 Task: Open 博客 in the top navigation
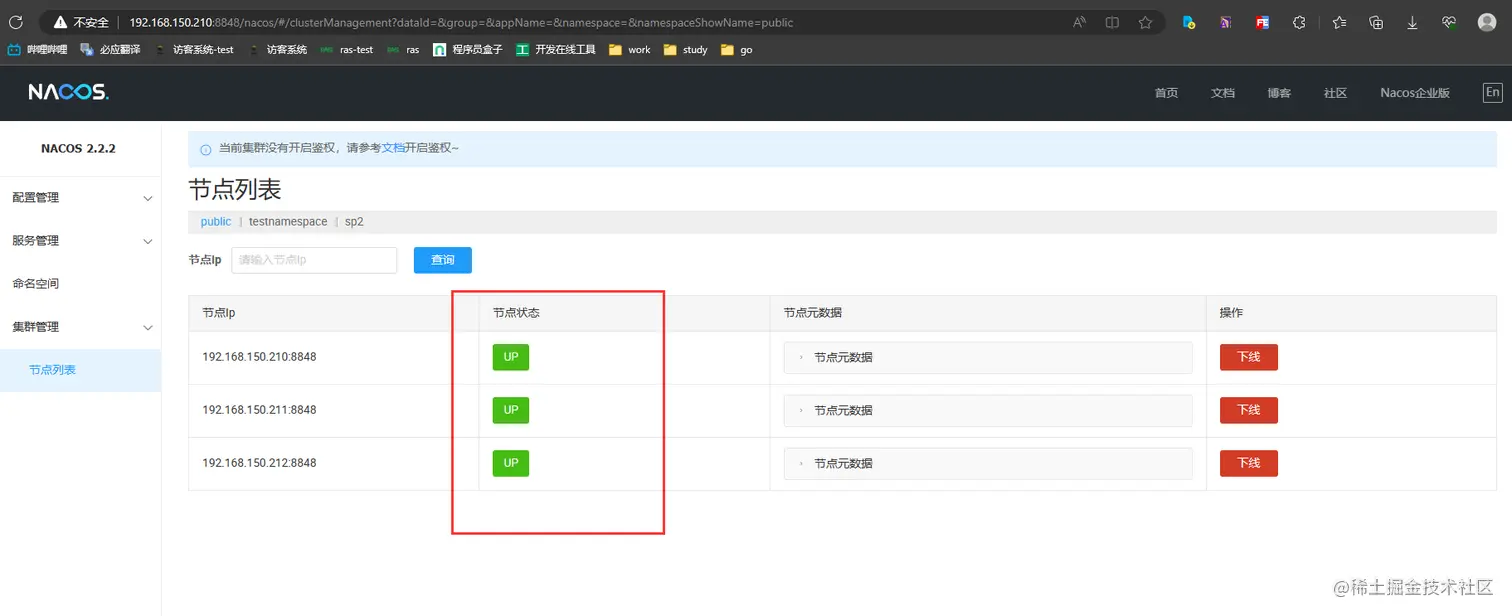click(1279, 93)
